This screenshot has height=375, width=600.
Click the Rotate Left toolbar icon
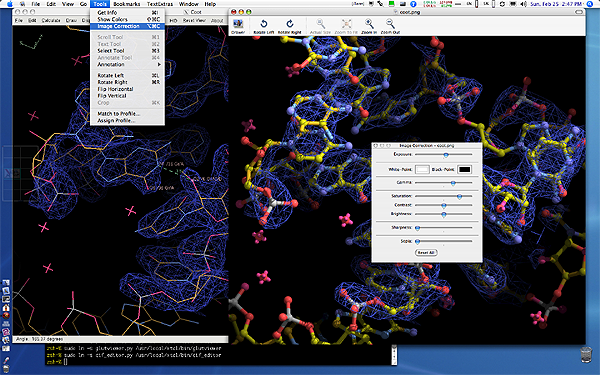[264, 24]
